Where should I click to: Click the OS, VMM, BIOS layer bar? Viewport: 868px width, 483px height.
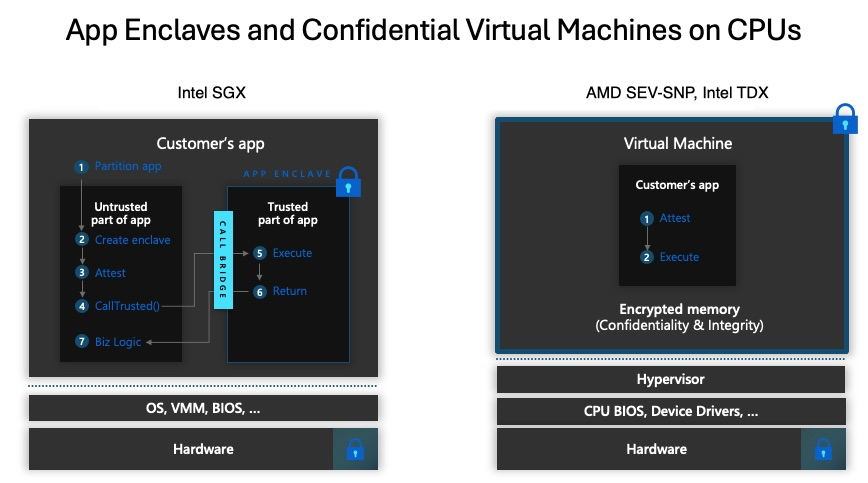tap(204, 408)
